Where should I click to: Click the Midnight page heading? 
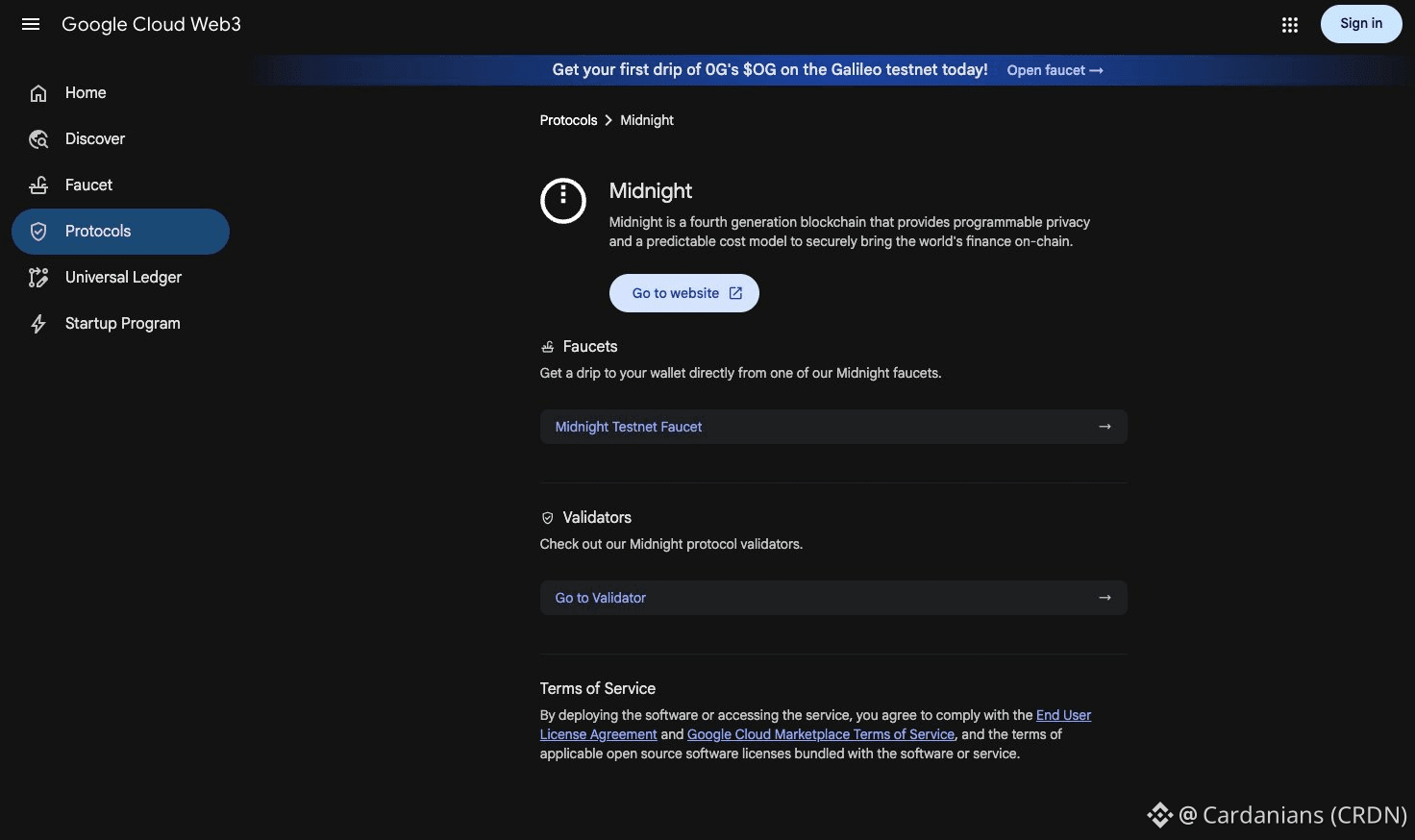[x=651, y=190]
